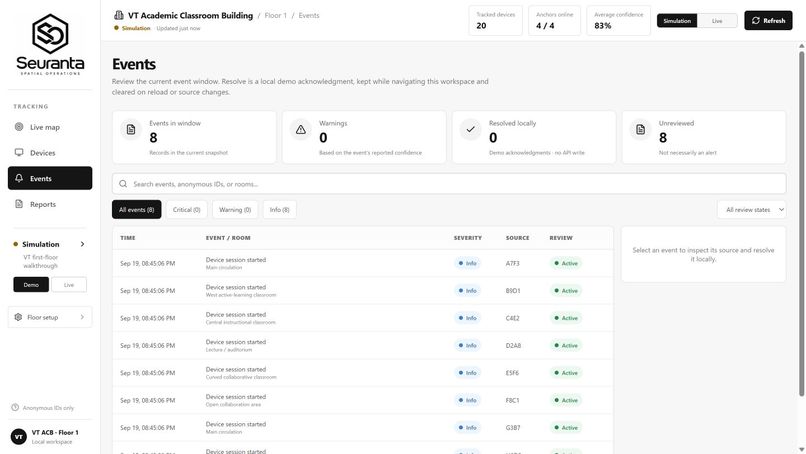Select the Reports document icon
This screenshot has width=806, height=454.
click(x=19, y=204)
